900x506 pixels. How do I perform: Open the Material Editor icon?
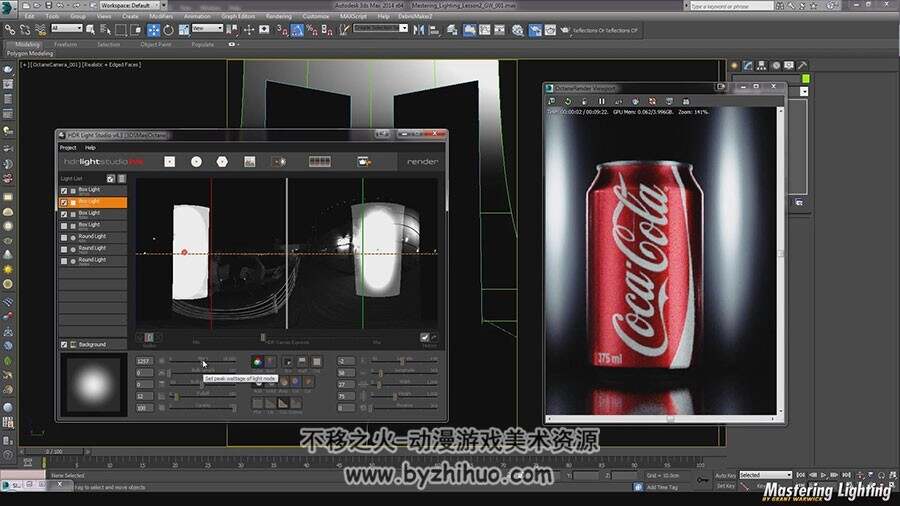pyautogui.click(x=518, y=30)
